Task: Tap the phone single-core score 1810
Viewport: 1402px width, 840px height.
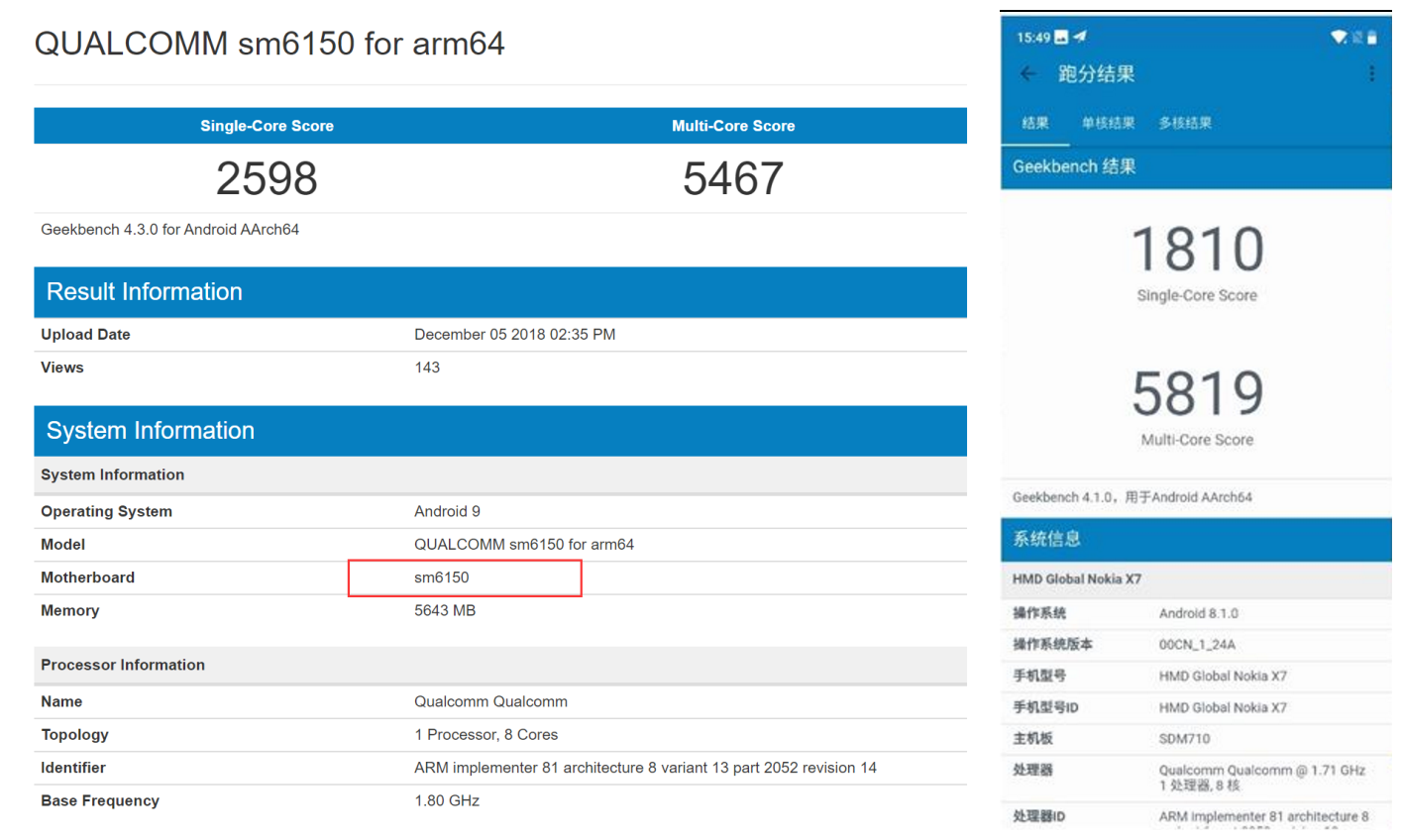Action: pos(1198,249)
